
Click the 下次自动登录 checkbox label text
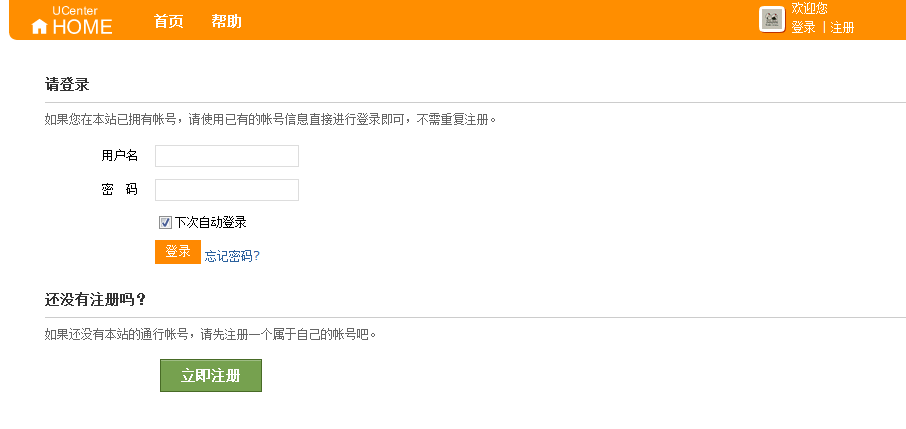tap(211, 223)
